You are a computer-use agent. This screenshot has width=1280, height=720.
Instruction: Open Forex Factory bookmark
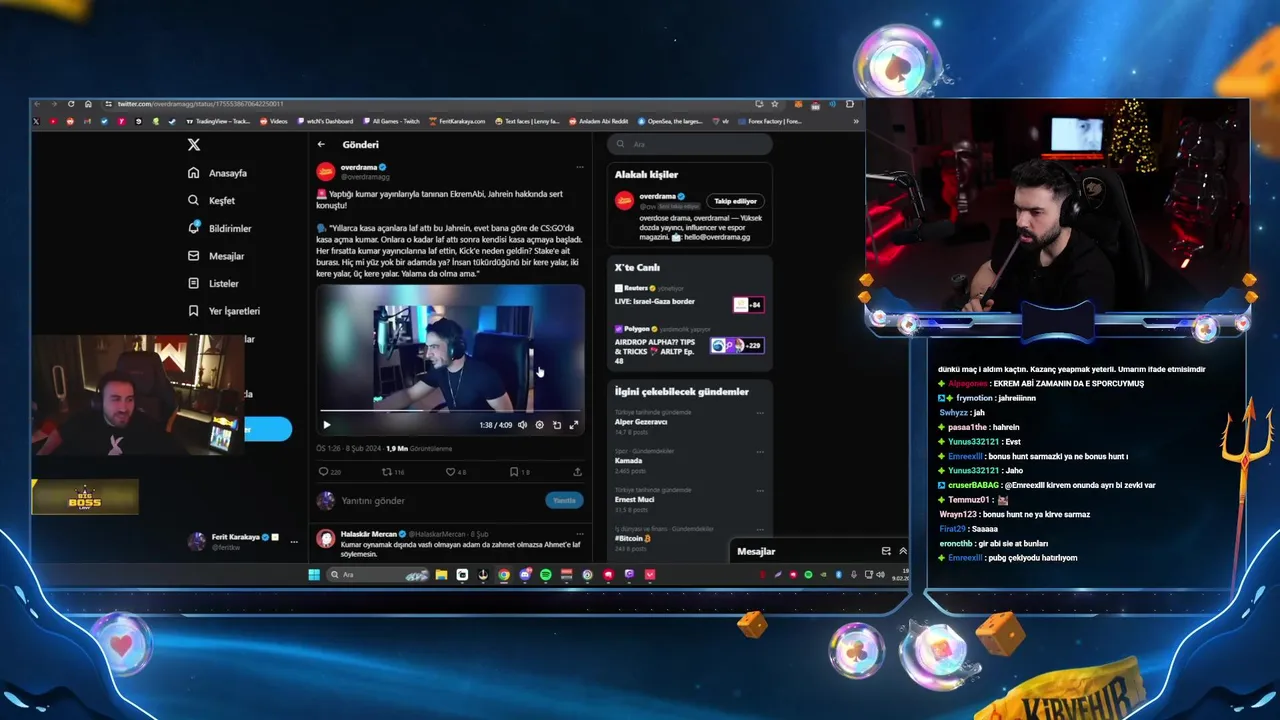(770, 121)
